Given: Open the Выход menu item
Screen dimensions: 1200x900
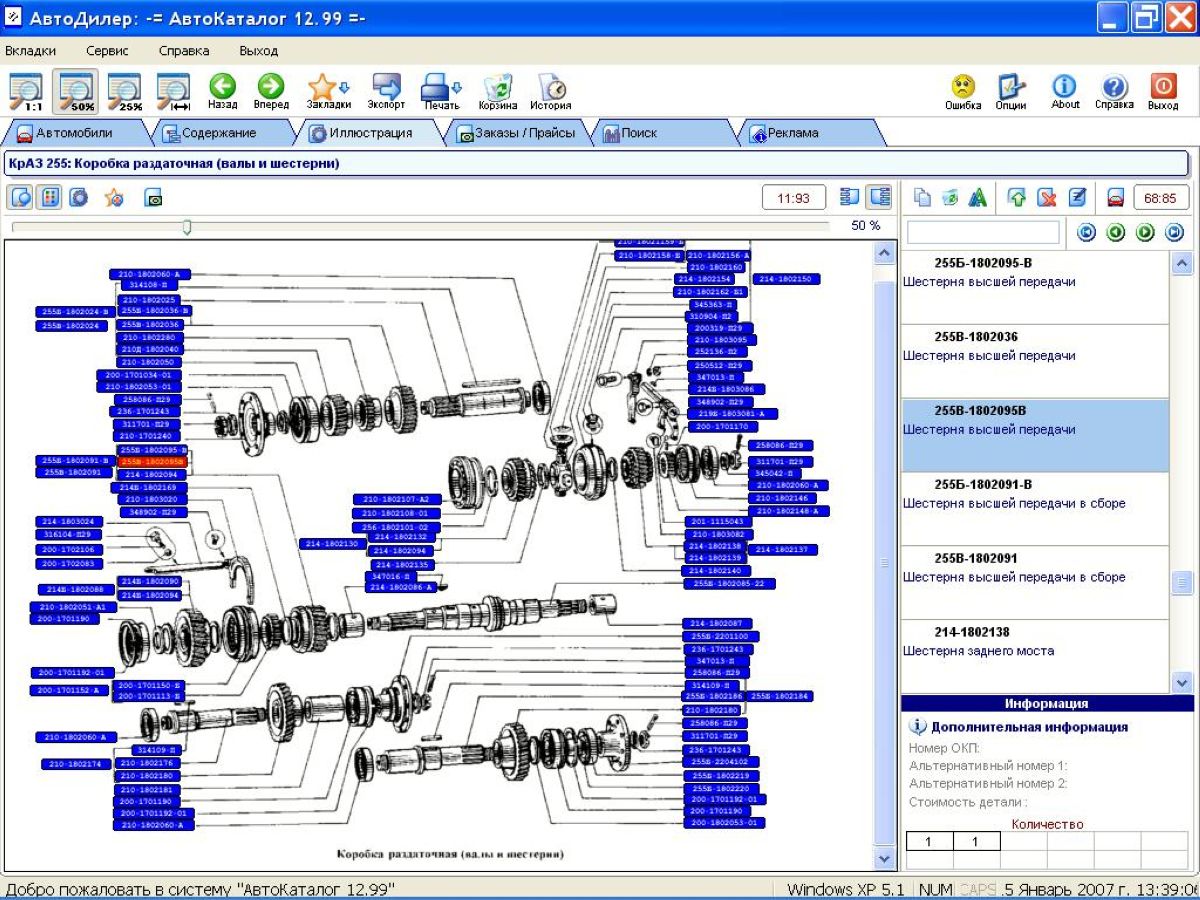Looking at the screenshot, I should tap(259, 50).
